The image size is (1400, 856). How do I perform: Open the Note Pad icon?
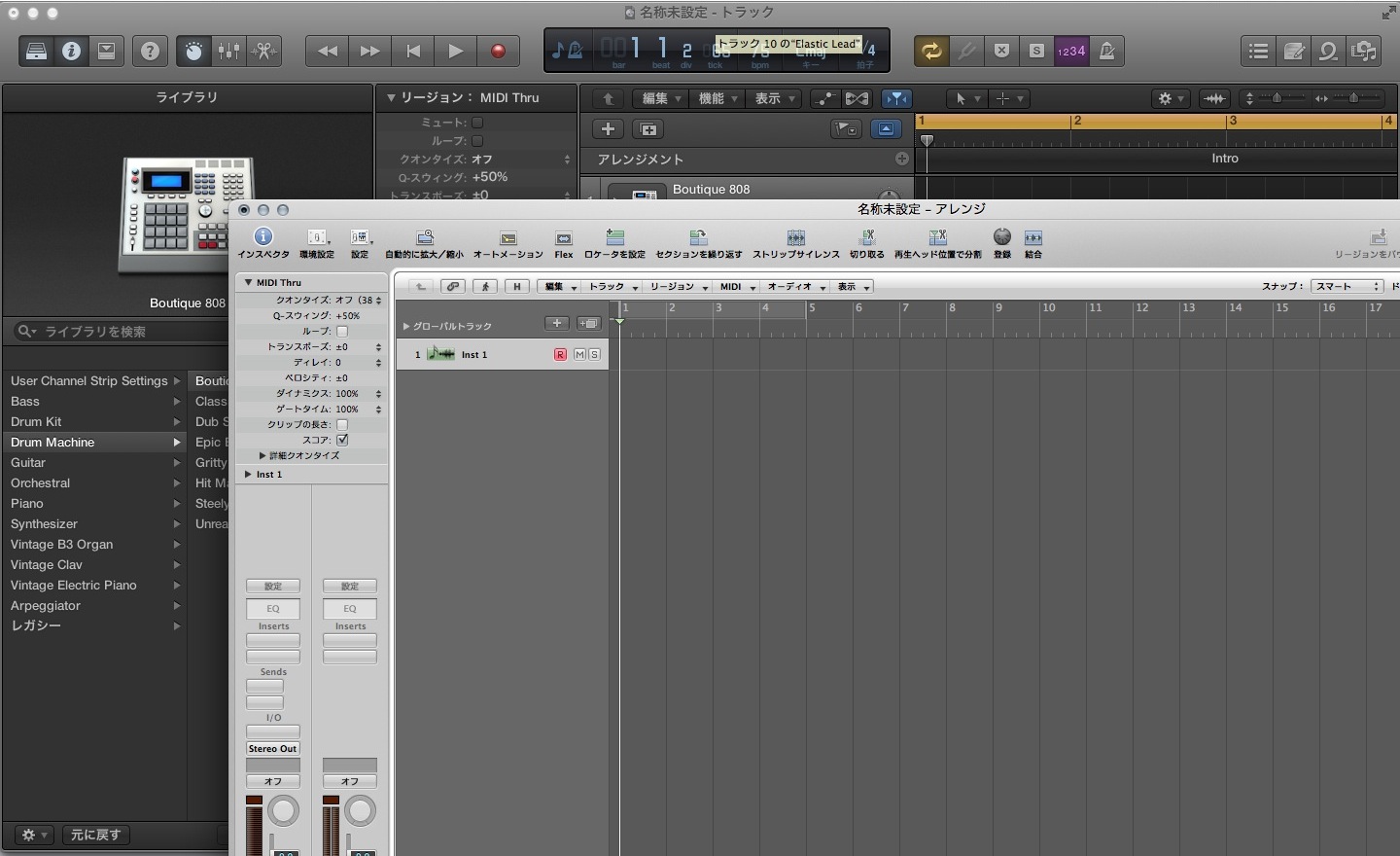pos(1294,52)
